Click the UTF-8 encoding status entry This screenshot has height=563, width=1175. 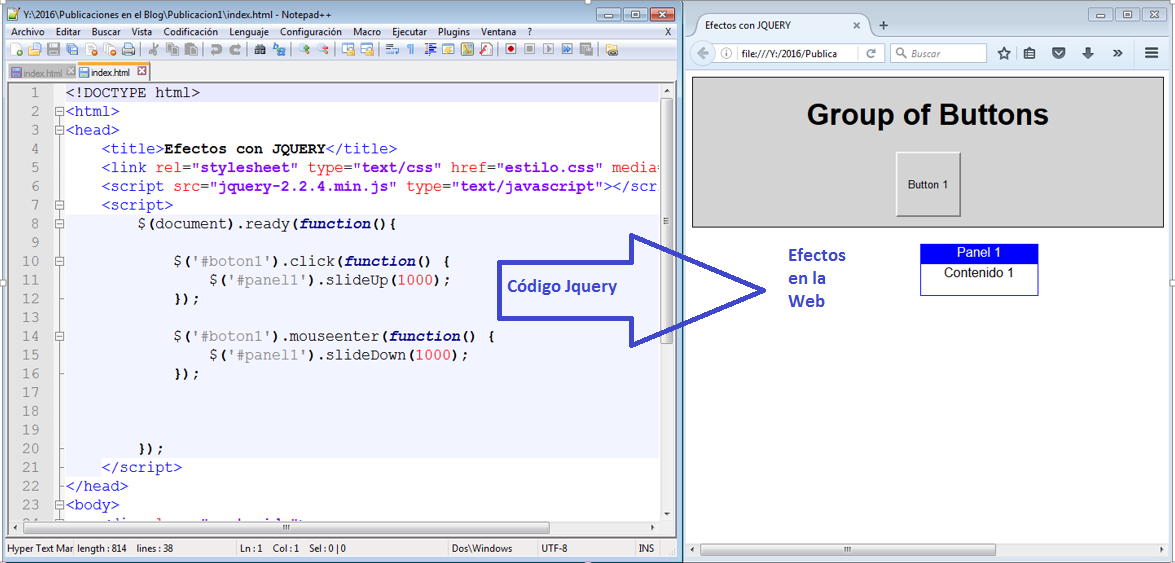pos(555,548)
